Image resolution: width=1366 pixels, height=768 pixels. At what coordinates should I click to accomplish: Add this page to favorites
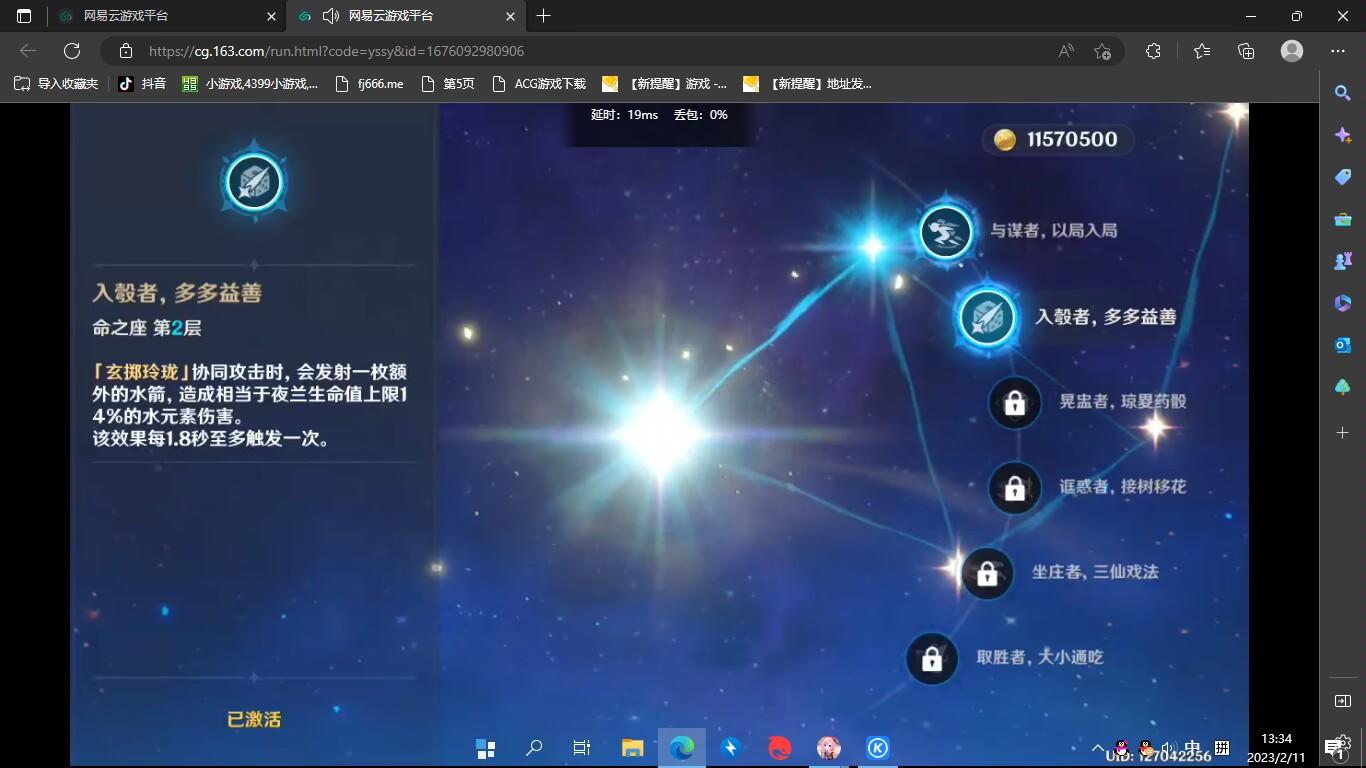[1102, 51]
